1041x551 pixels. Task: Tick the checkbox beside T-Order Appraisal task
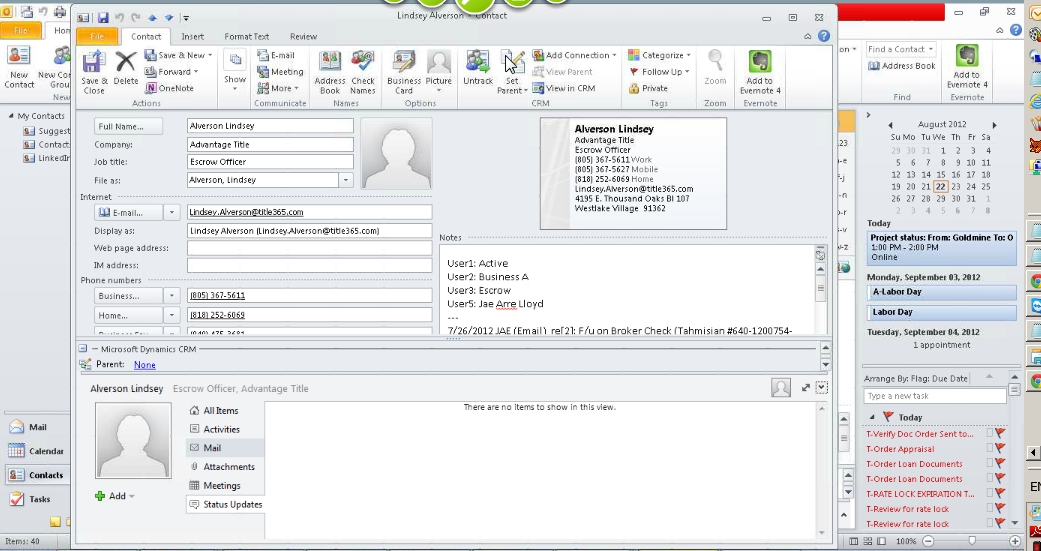pos(990,449)
